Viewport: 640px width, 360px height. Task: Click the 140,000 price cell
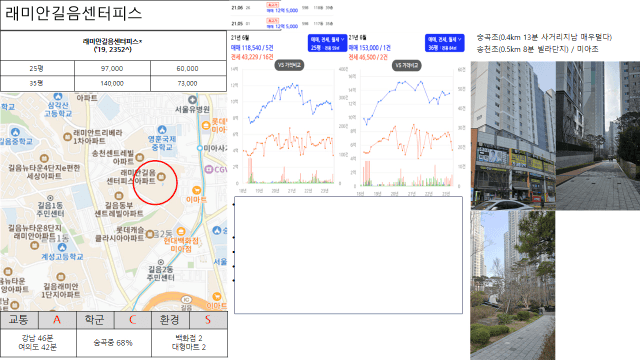112,83
